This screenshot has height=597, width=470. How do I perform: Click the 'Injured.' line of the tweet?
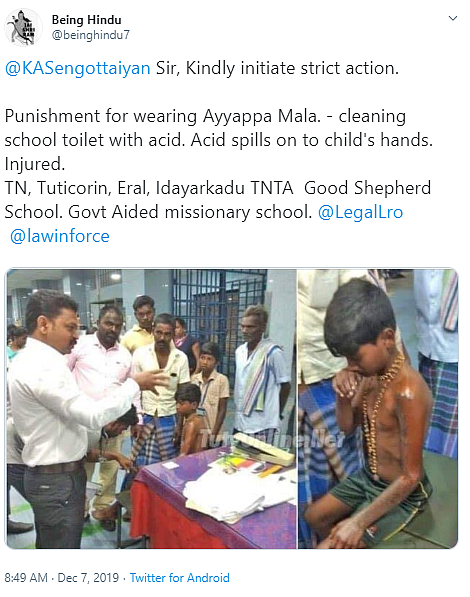[x=35, y=164]
